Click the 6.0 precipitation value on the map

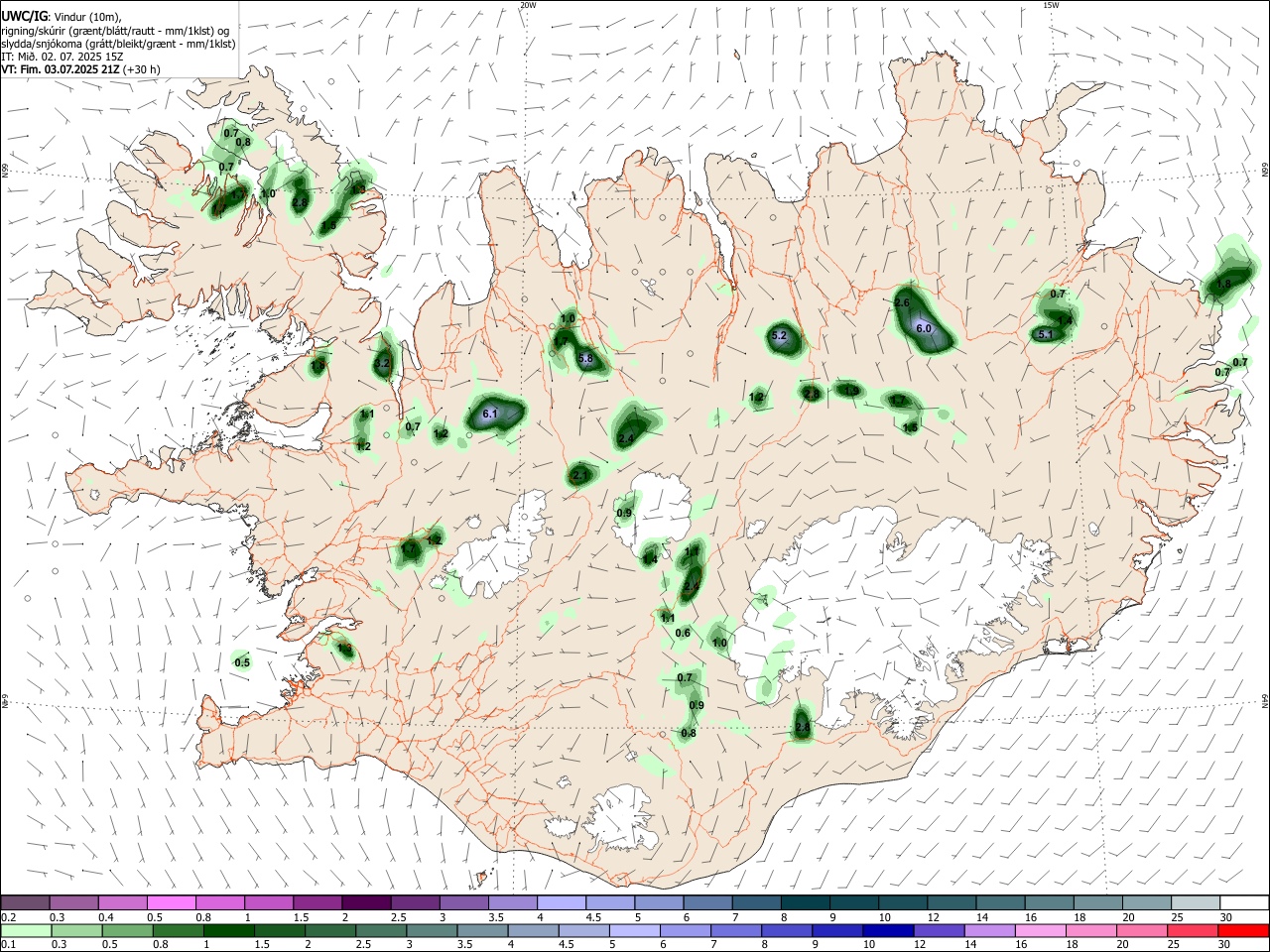click(924, 328)
